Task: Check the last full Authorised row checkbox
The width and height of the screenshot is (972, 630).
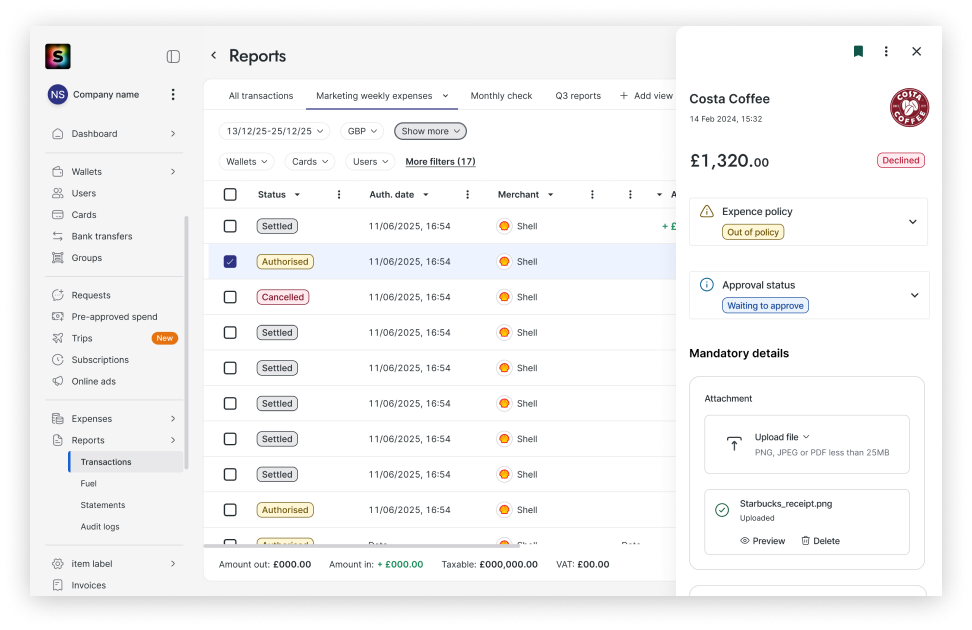Action: tap(230, 510)
